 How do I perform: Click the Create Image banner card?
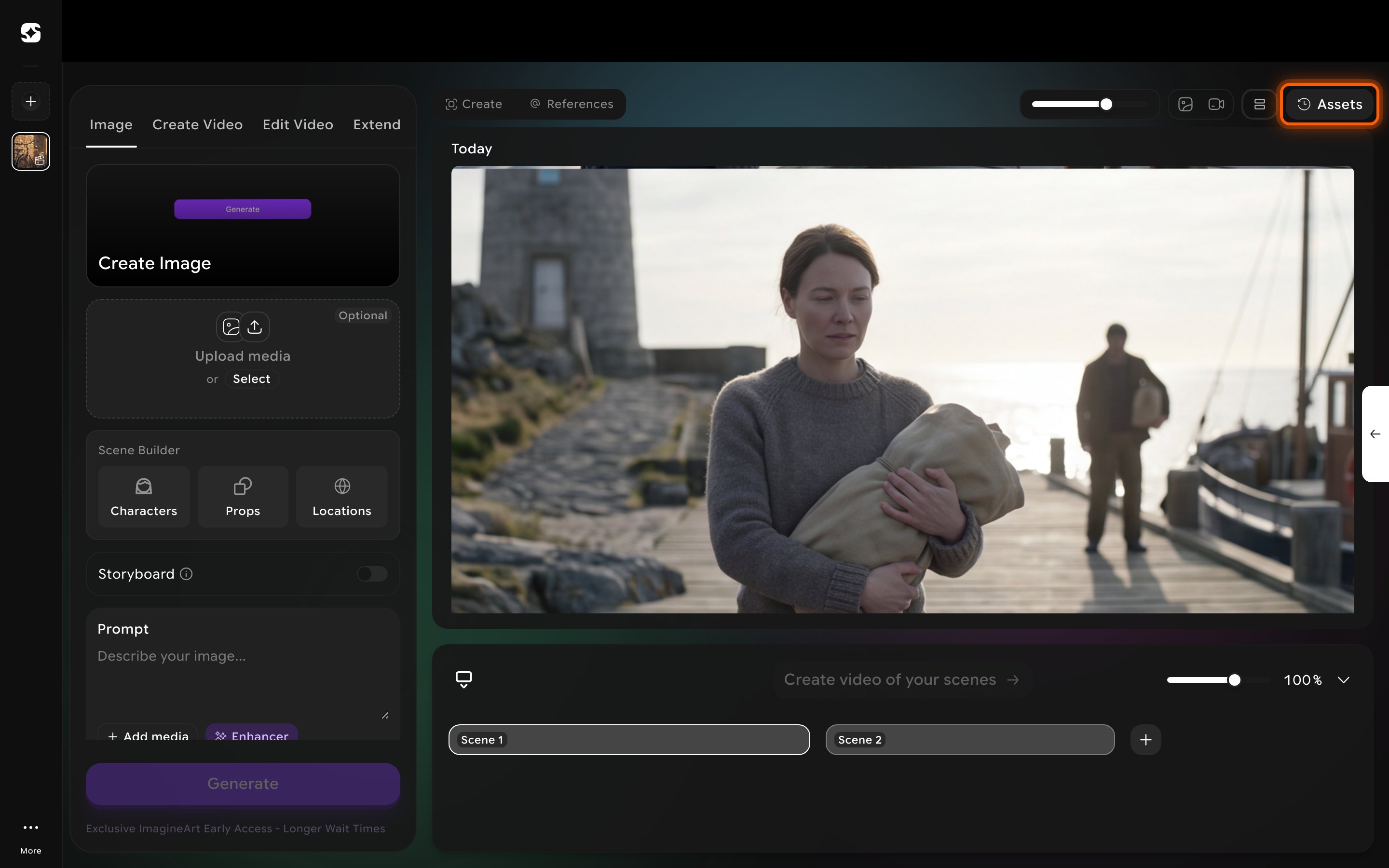[x=243, y=226]
